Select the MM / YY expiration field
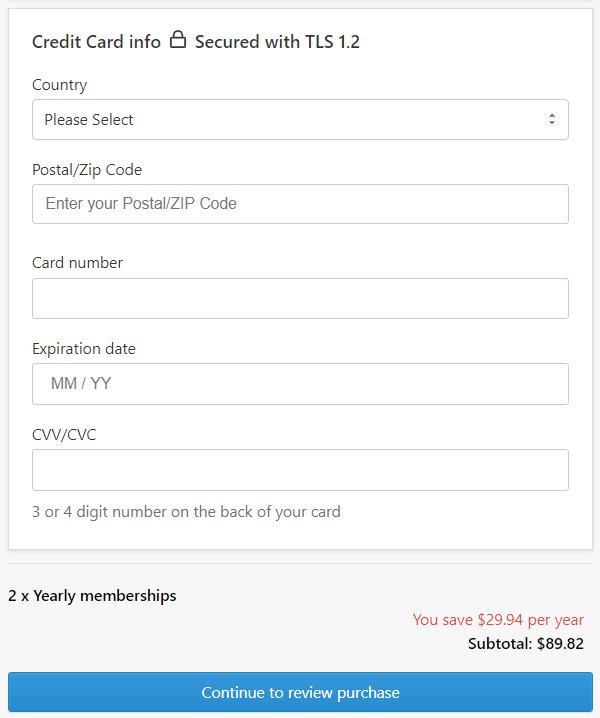Viewport: 600px width, 718px height. coord(300,384)
